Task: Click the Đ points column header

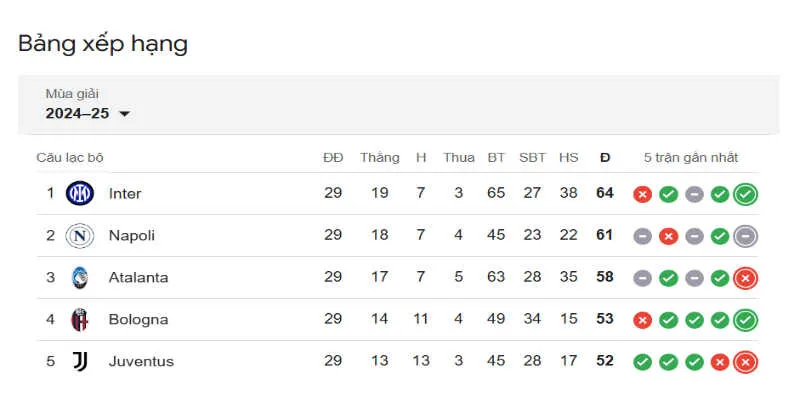Action: point(605,158)
